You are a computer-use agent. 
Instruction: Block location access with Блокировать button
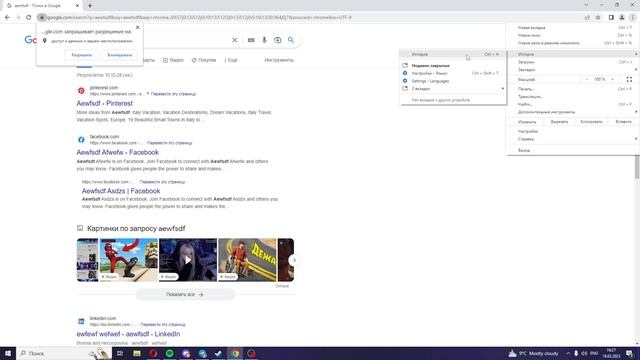coord(120,55)
